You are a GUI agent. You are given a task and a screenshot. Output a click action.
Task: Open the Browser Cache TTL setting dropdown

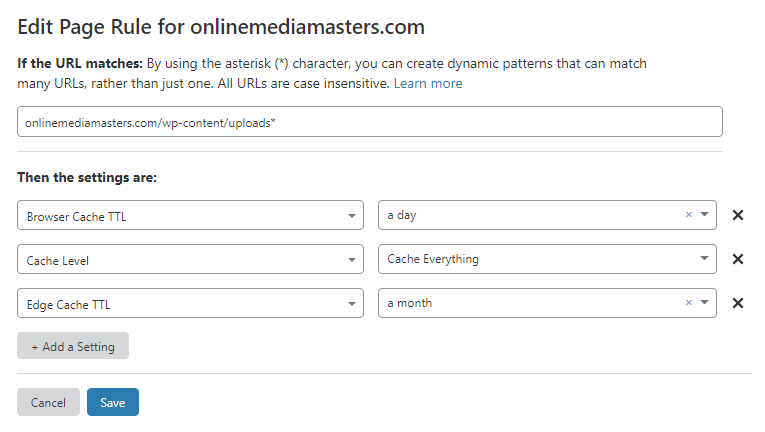(x=190, y=215)
